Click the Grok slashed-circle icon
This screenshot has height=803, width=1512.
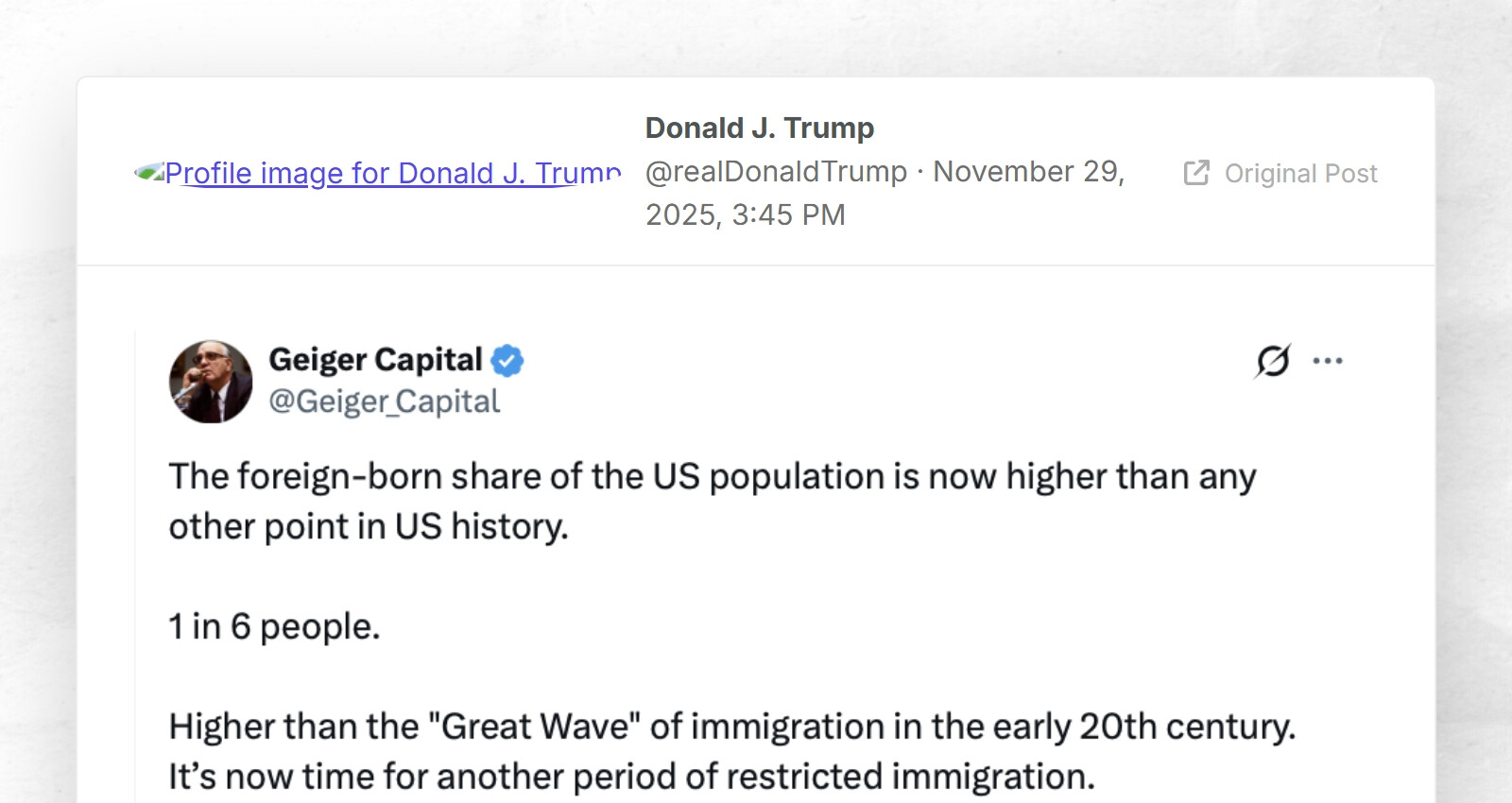coord(1273,360)
